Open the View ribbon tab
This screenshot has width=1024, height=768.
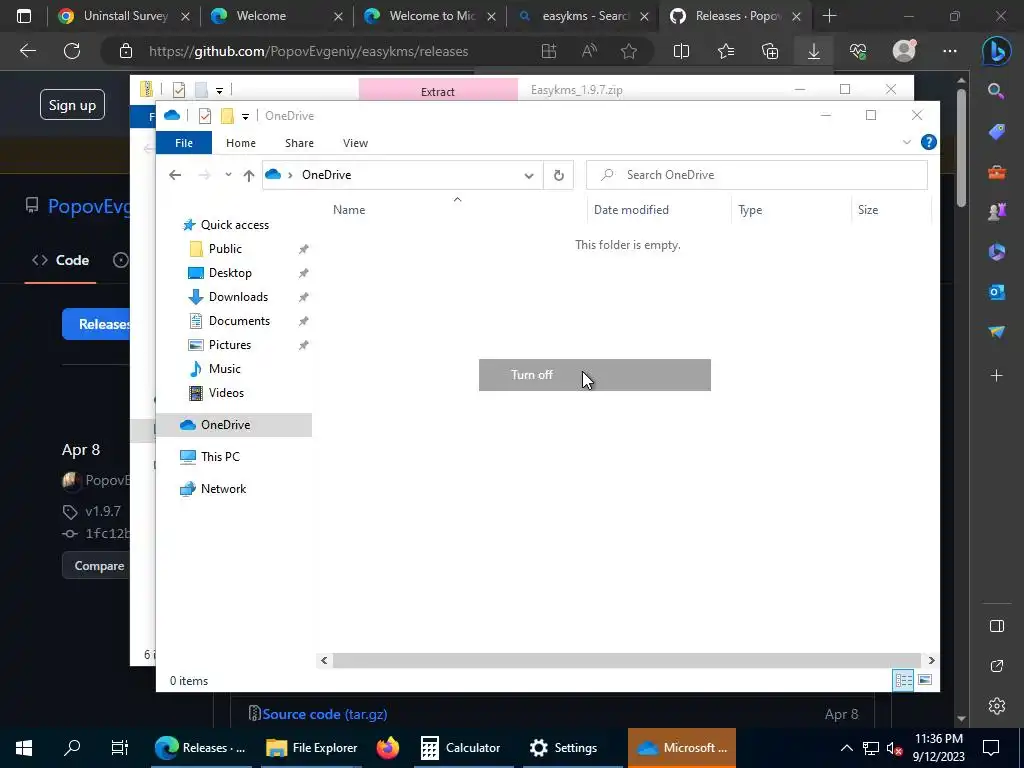coord(355,143)
